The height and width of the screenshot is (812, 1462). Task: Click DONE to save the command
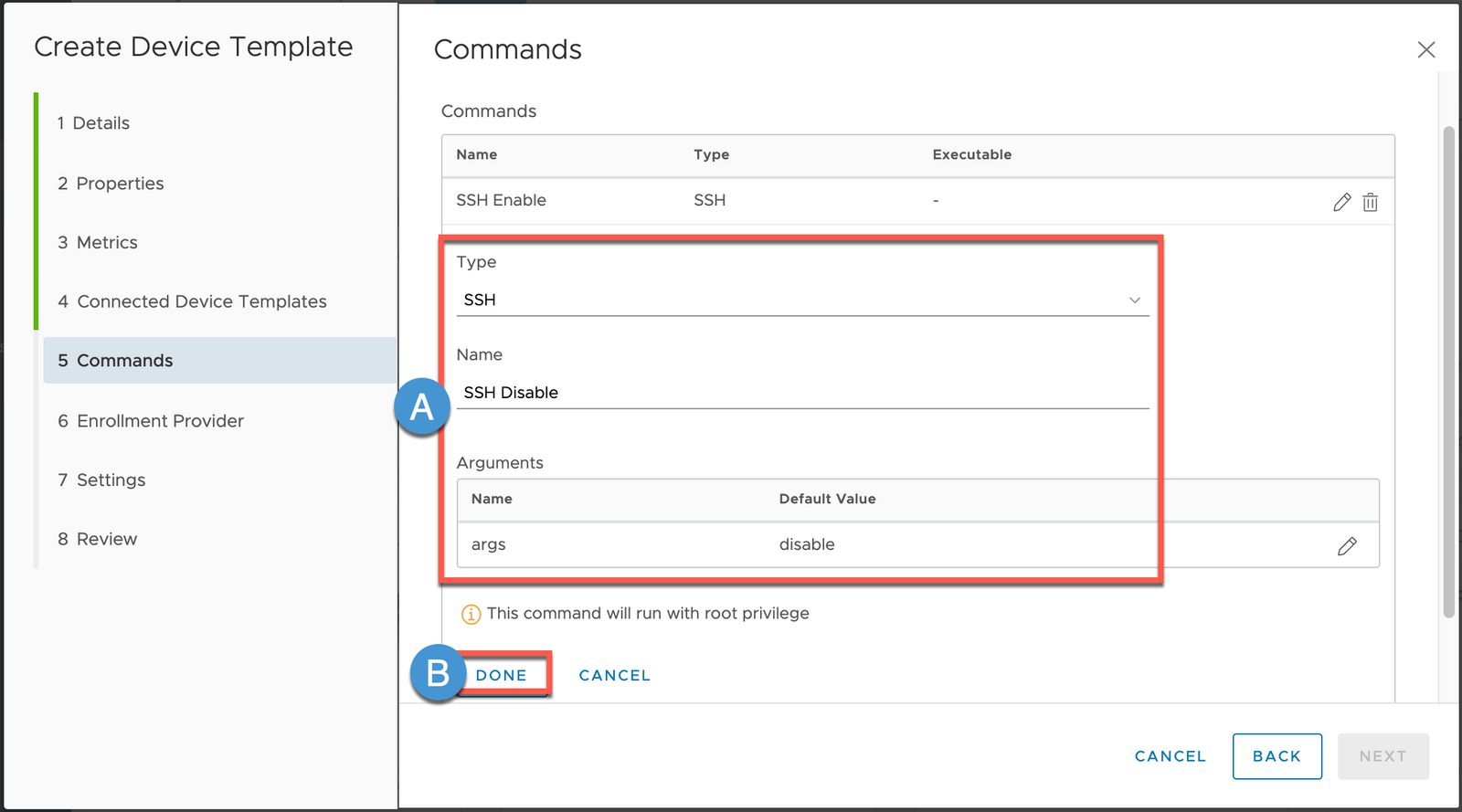point(502,675)
